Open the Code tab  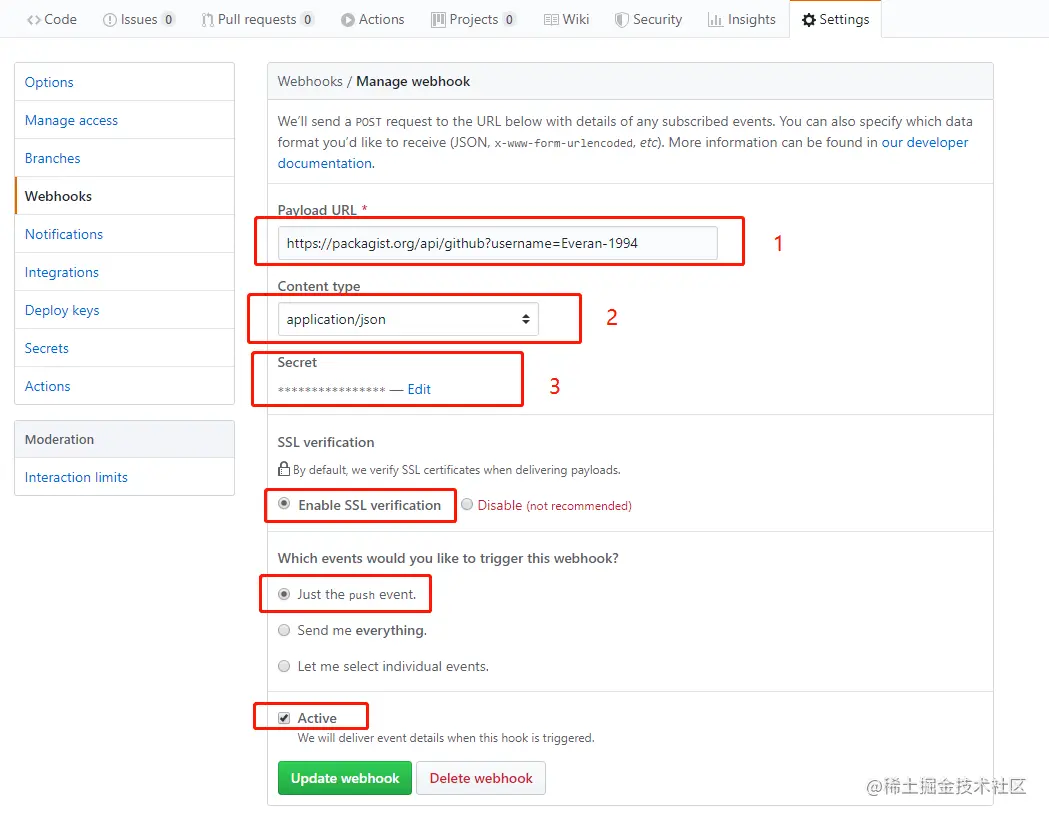(x=52, y=19)
